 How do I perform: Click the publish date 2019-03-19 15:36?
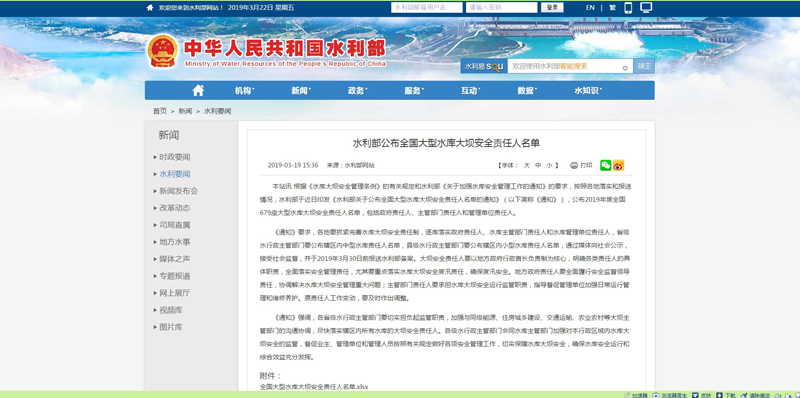coord(293,165)
